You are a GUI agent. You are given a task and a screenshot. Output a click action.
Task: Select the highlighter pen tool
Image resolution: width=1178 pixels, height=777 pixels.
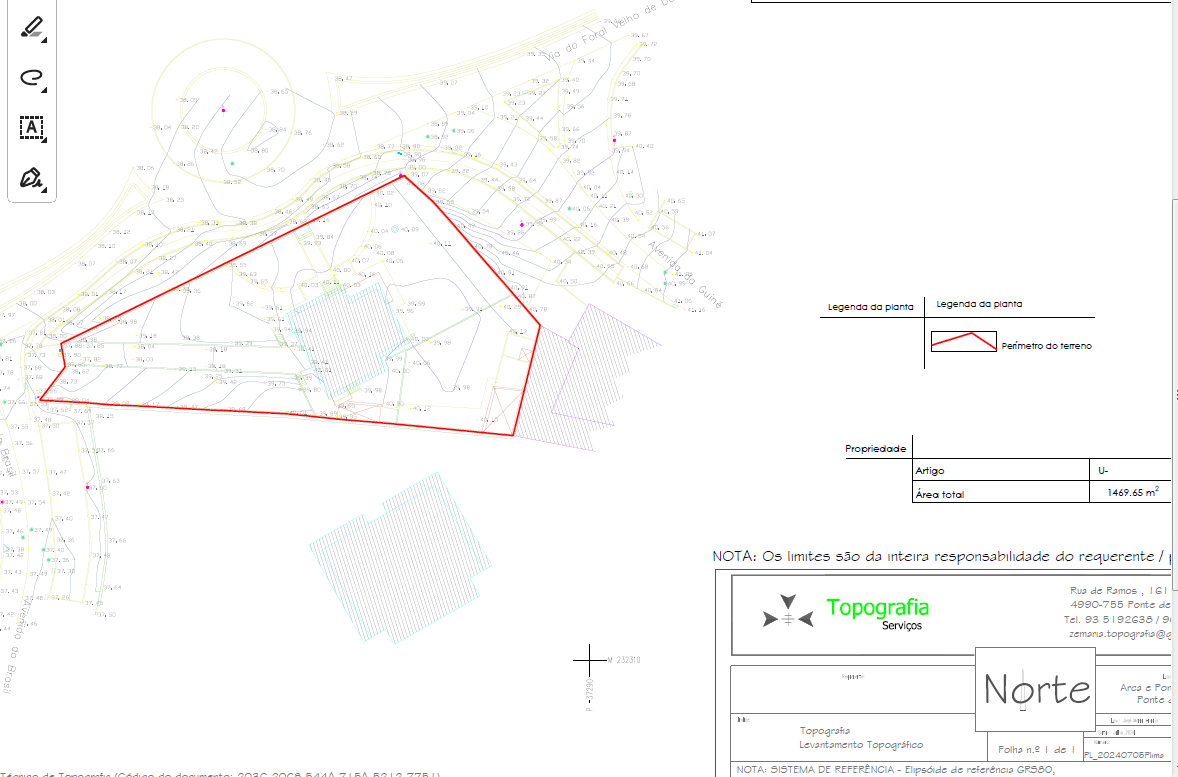click(x=30, y=26)
